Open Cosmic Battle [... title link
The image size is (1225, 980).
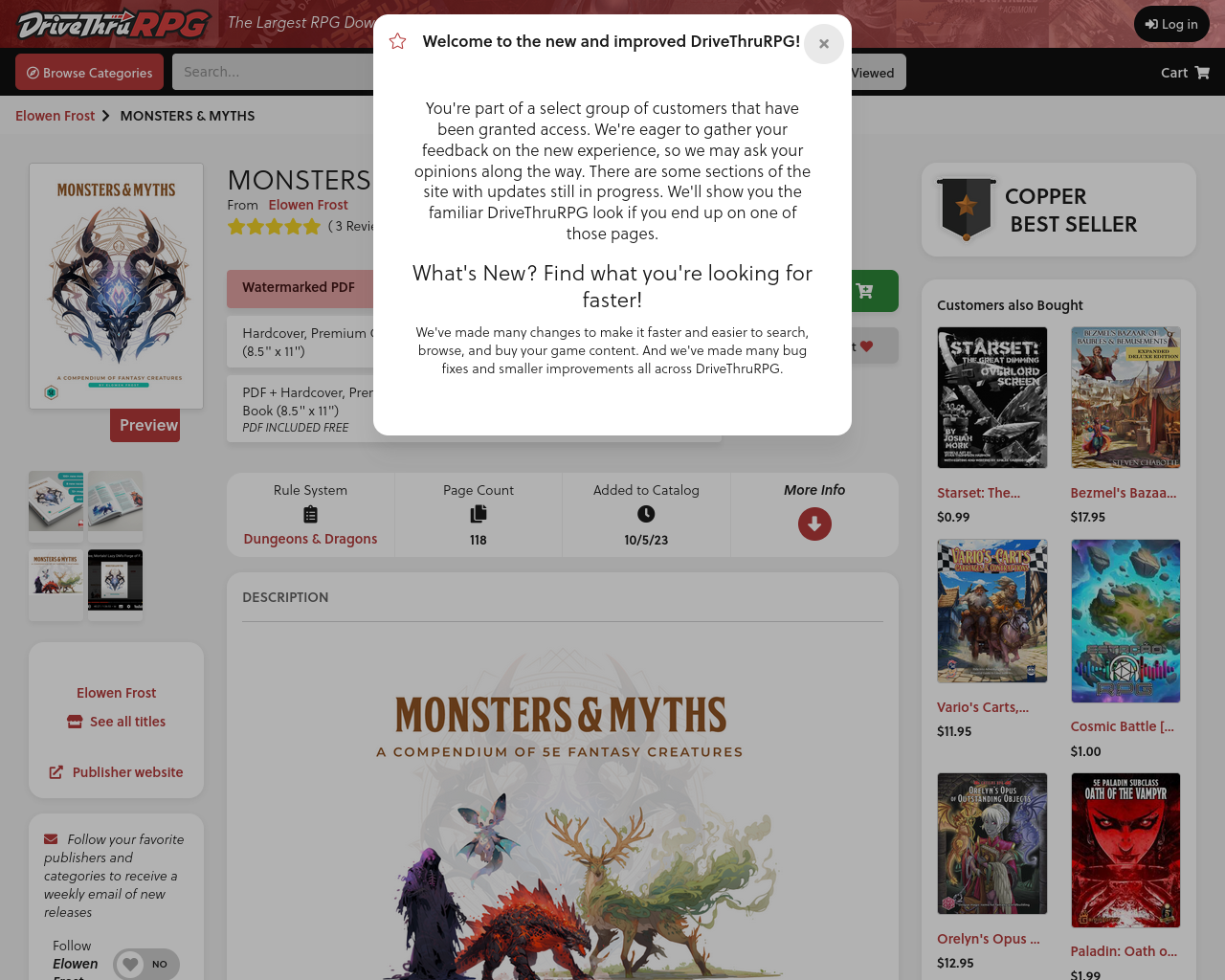pos(1122,726)
